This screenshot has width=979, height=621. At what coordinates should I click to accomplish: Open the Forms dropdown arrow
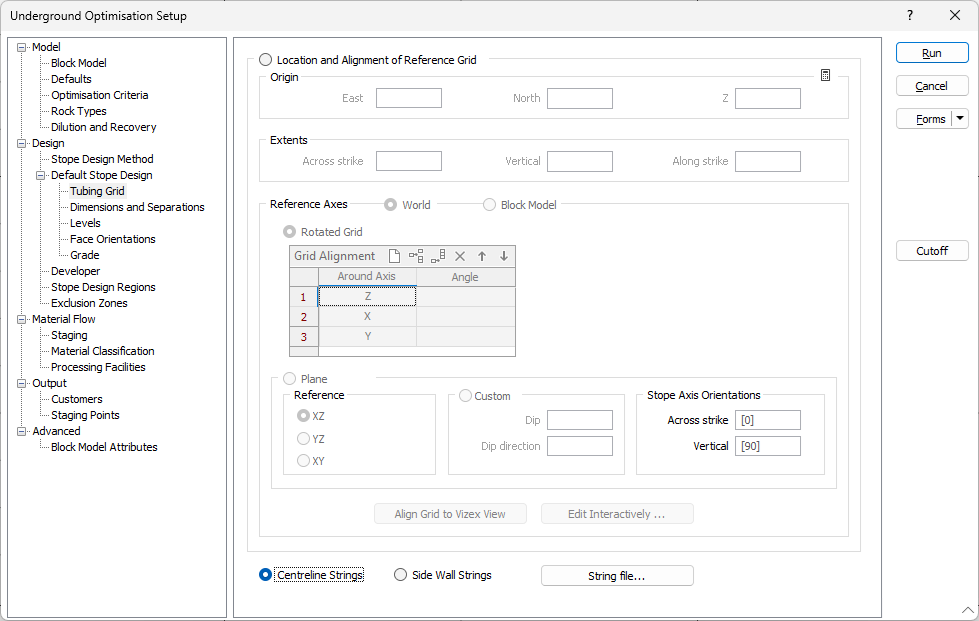click(961, 118)
